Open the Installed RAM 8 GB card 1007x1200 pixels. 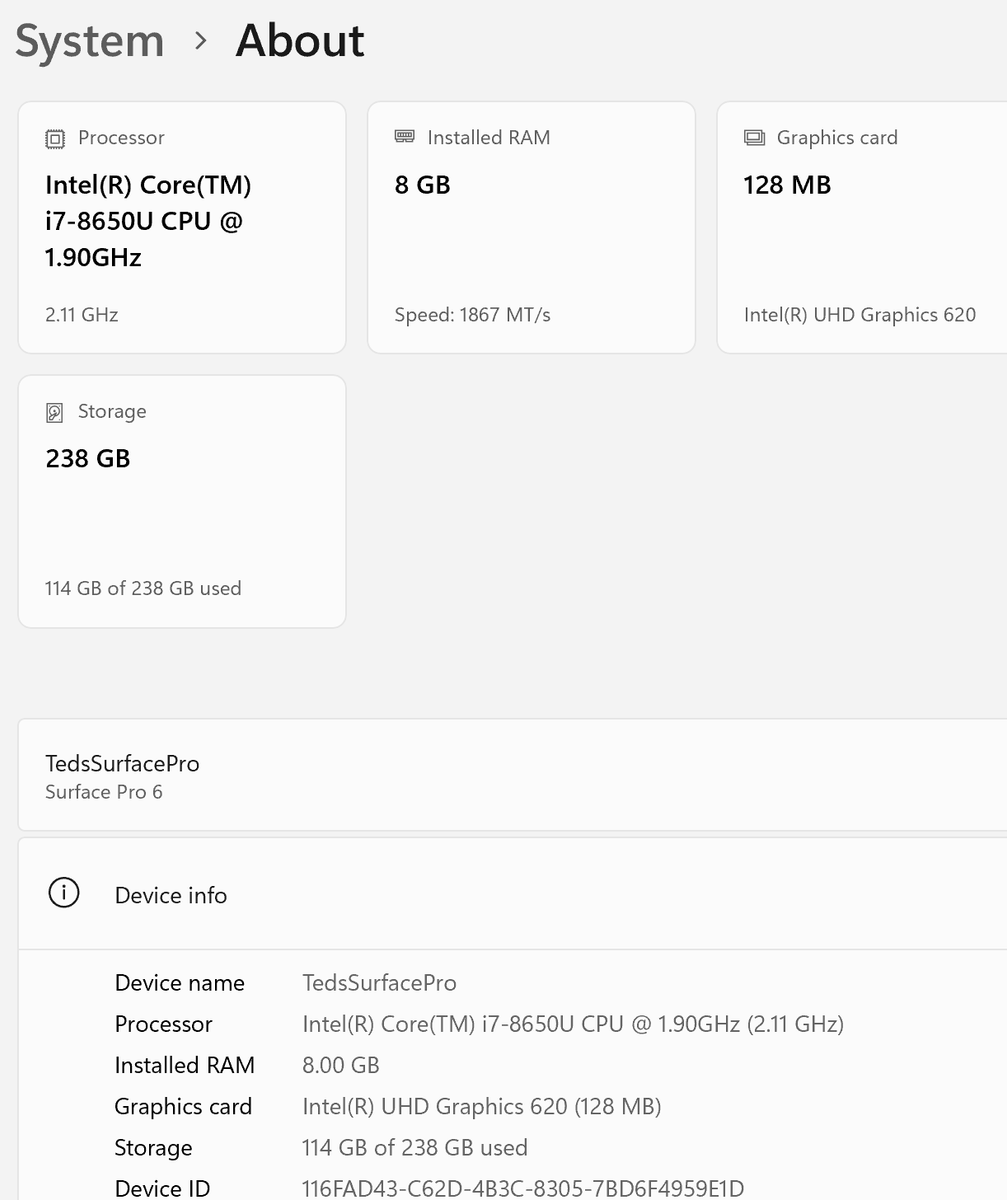(531, 227)
